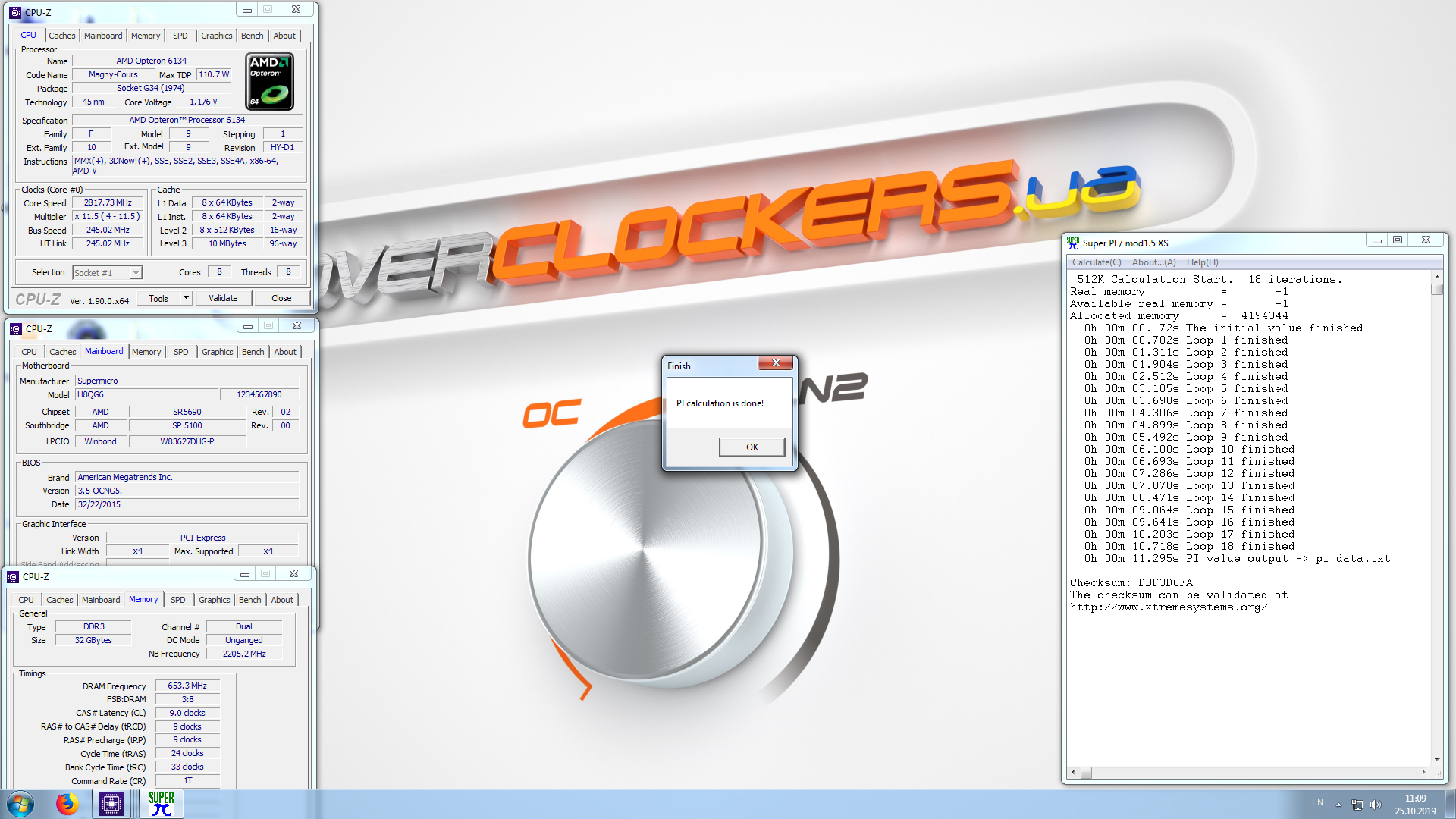This screenshot has width=1456, height=819.
Task: Click the Multiplier value x 11.5
Action: [108, 217]
